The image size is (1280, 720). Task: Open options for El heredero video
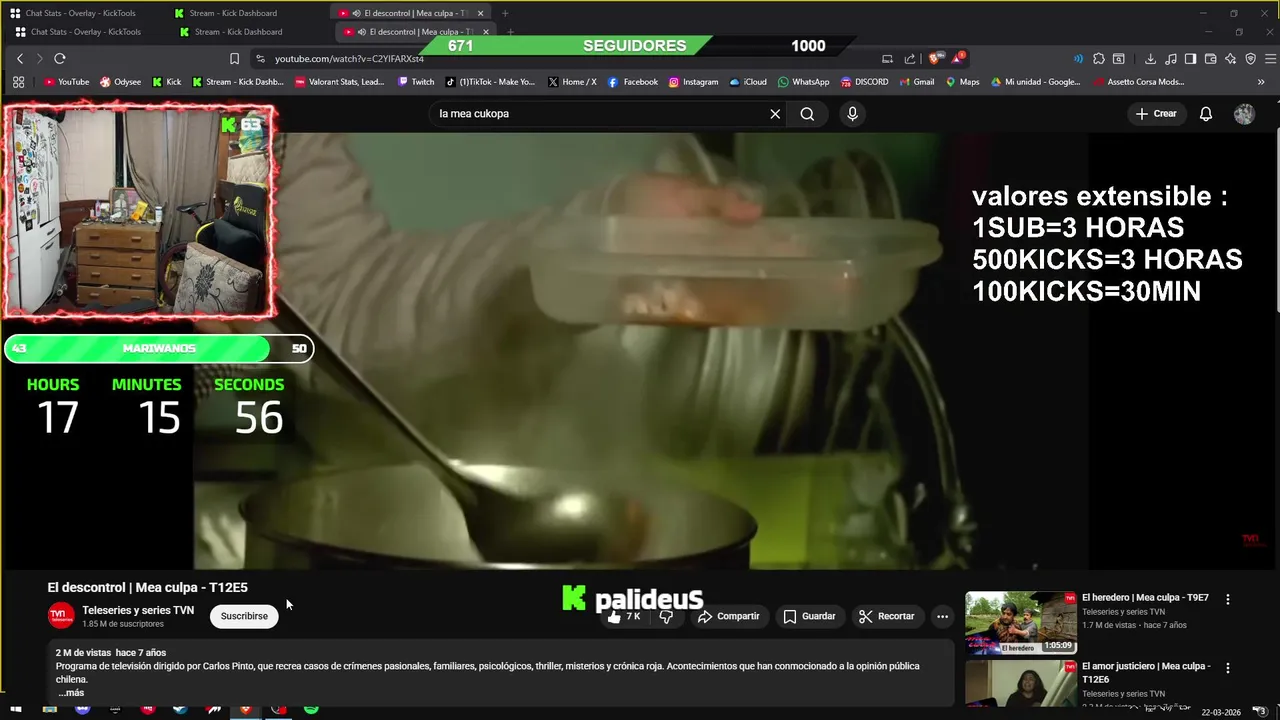pos(1228,599)
